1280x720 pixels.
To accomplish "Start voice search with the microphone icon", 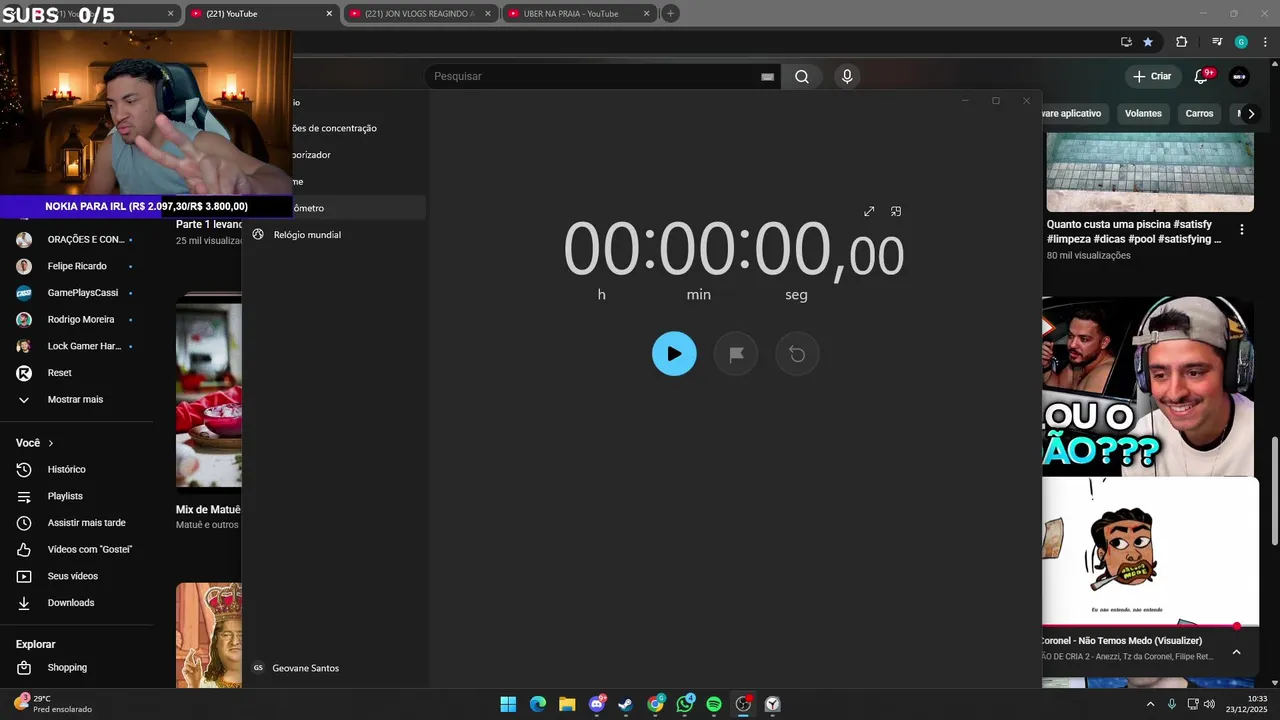I will tap(847, 77).
